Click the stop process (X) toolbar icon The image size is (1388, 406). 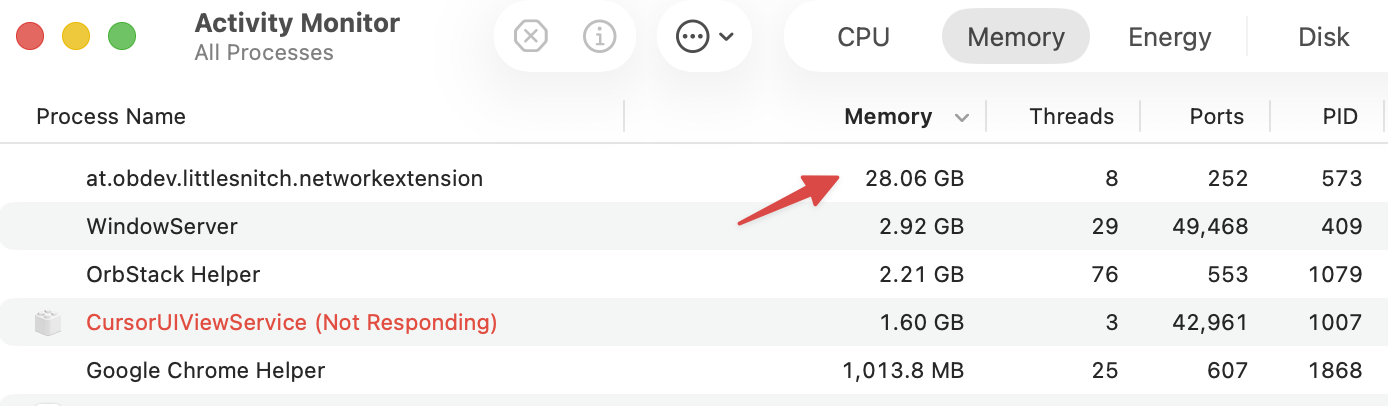[x=531, y=37]
